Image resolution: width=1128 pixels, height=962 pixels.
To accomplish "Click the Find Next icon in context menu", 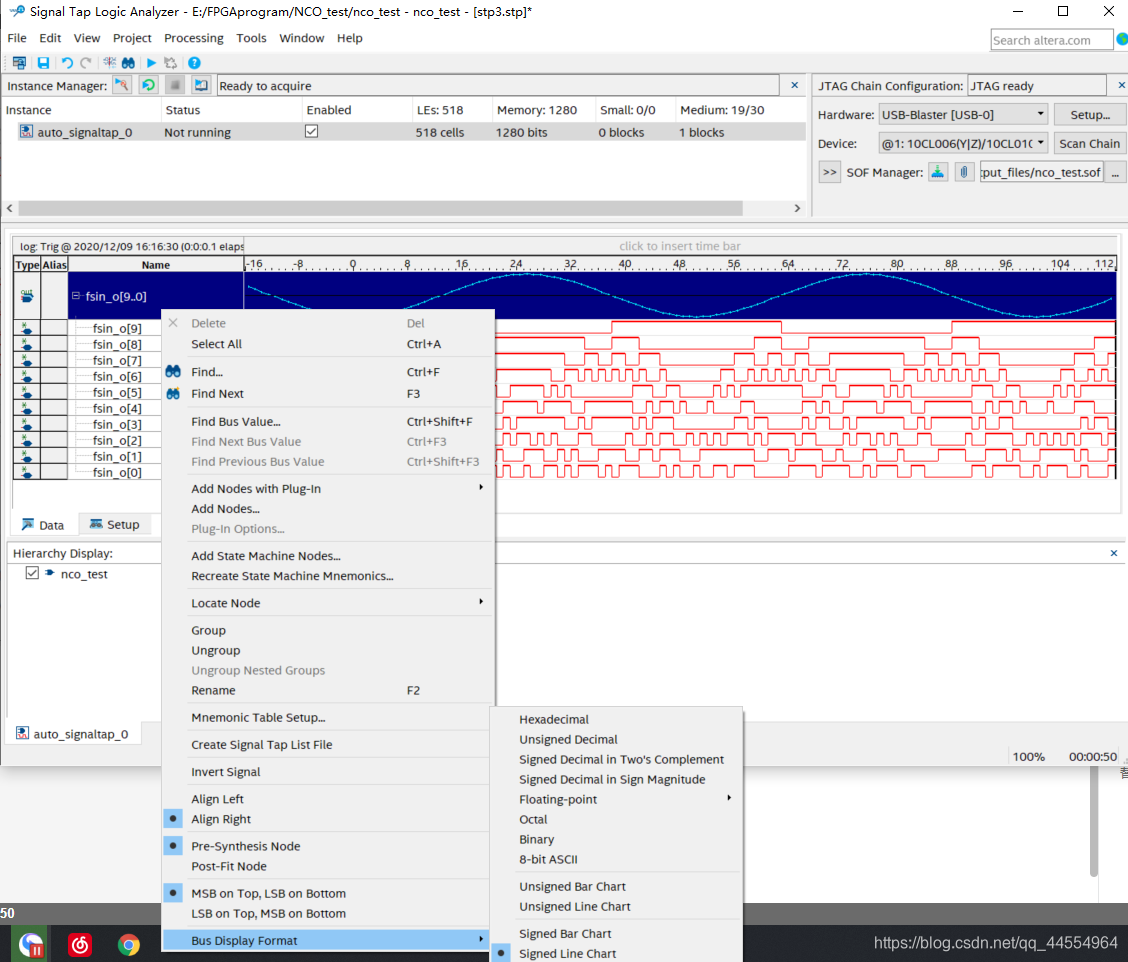I will pyautogui.click(x=173, y=394).
